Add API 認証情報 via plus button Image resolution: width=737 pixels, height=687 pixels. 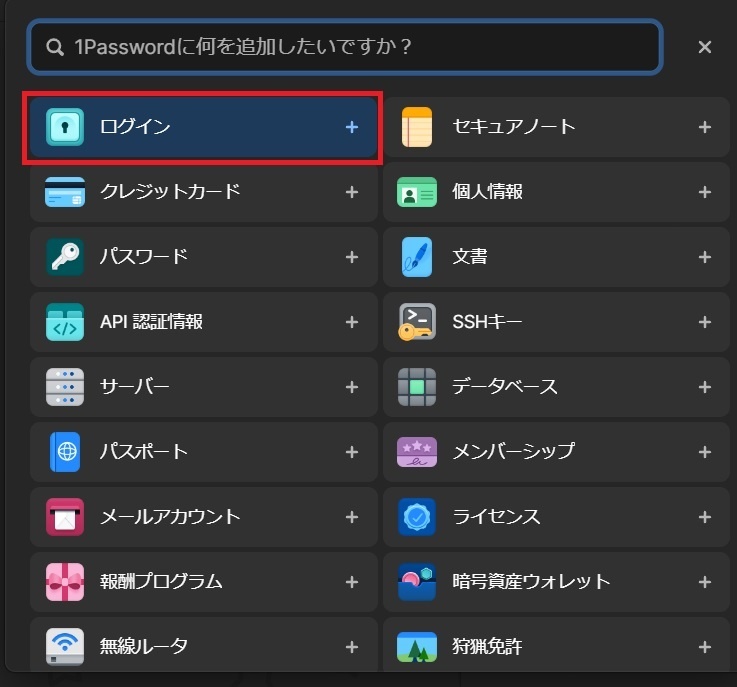pyautogui.click(x=352, y=322)
